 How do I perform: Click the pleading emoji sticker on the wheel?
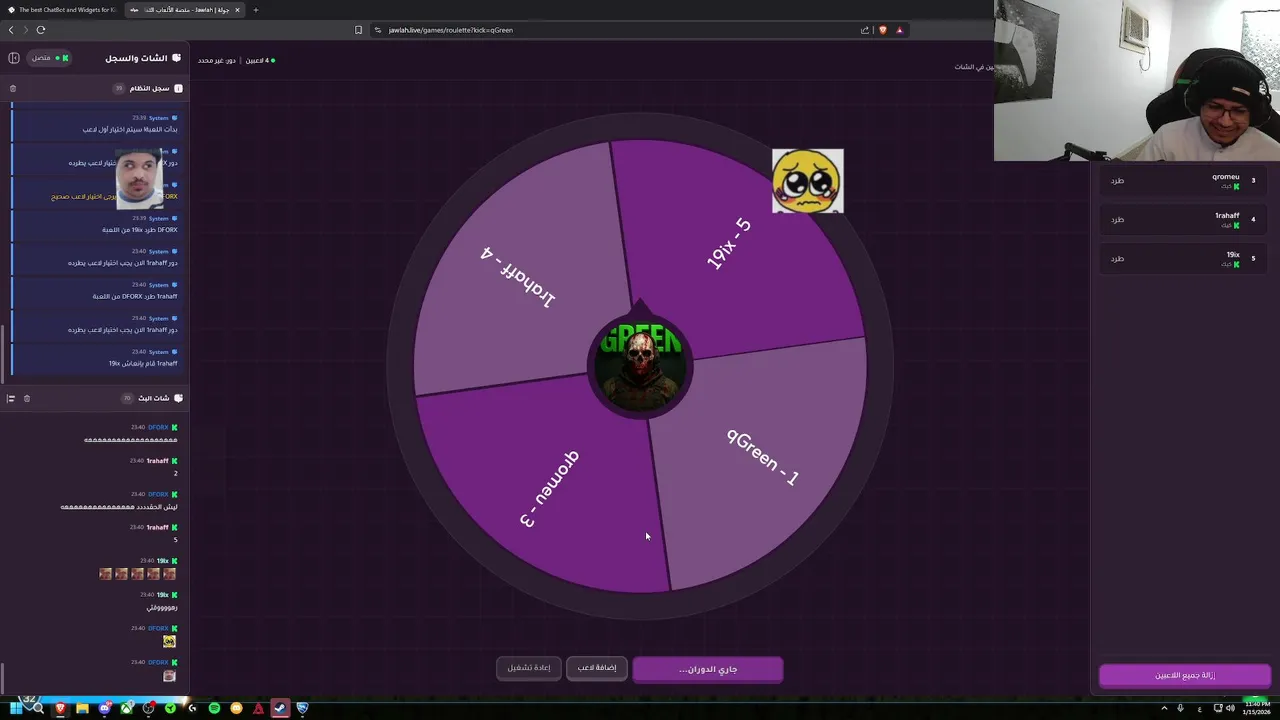(808, 181)
